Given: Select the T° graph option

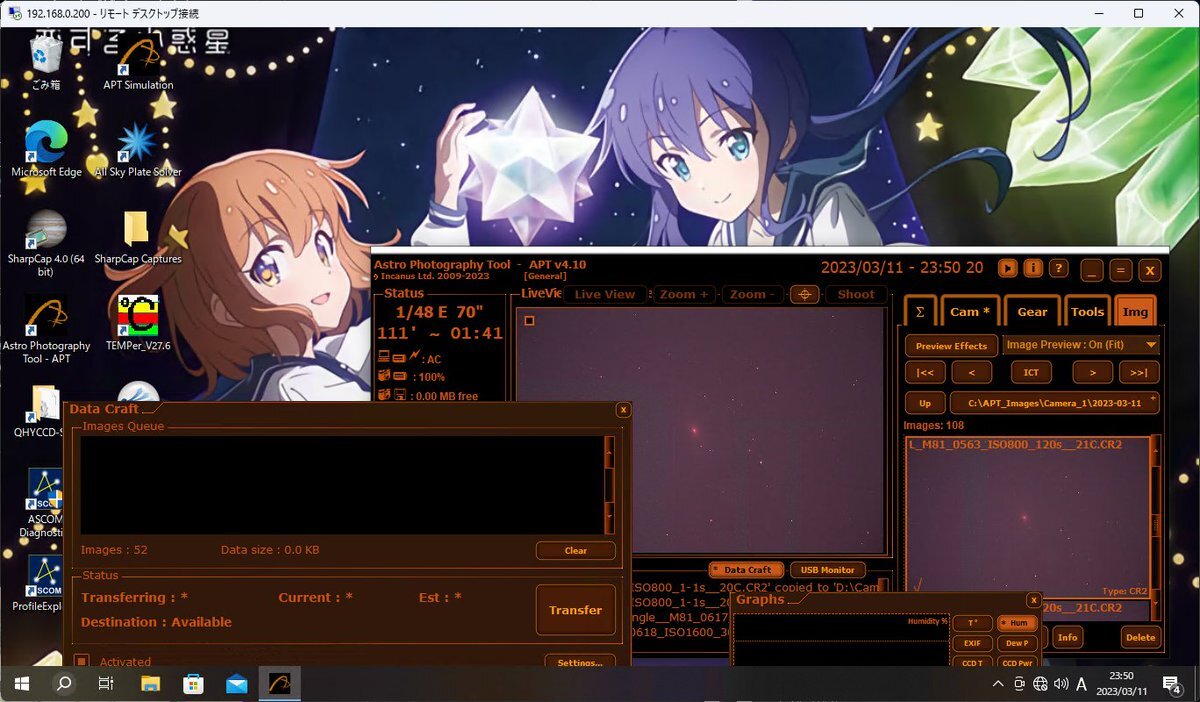Looking at the screenshot, I should (x=972, y=623).
